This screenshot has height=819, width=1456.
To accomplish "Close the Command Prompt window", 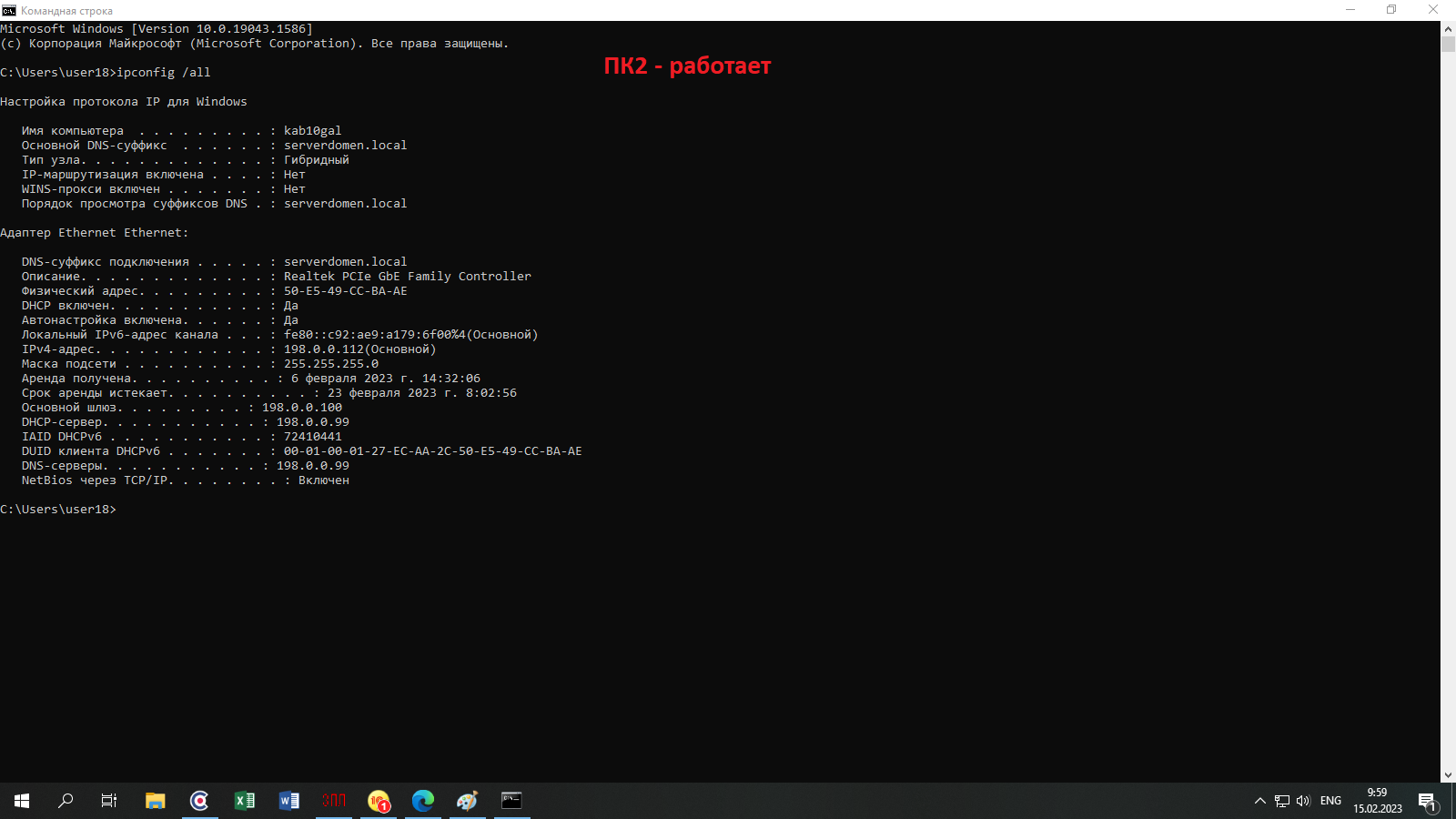I will tap(1433, 10).
